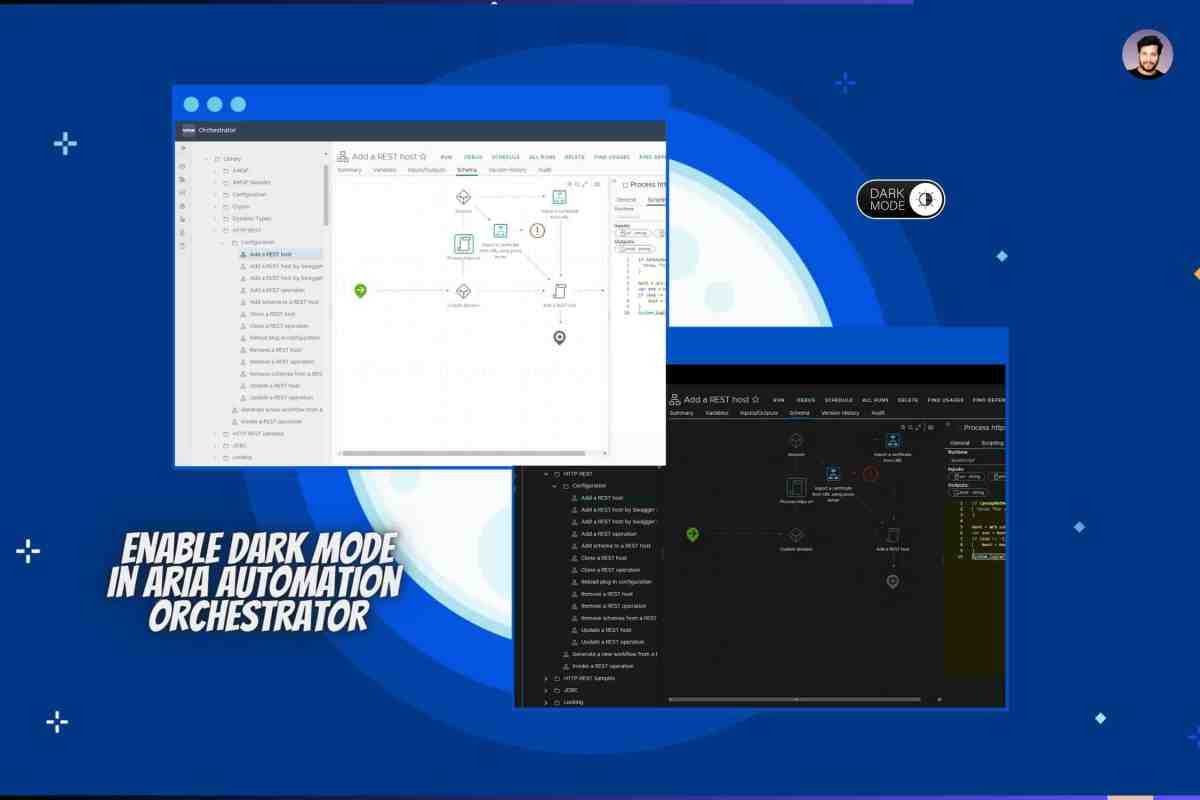Viewport: 1200px width, 800px height.
Task: Select the top Decision node in the light schema
Action: coord(463,197)
